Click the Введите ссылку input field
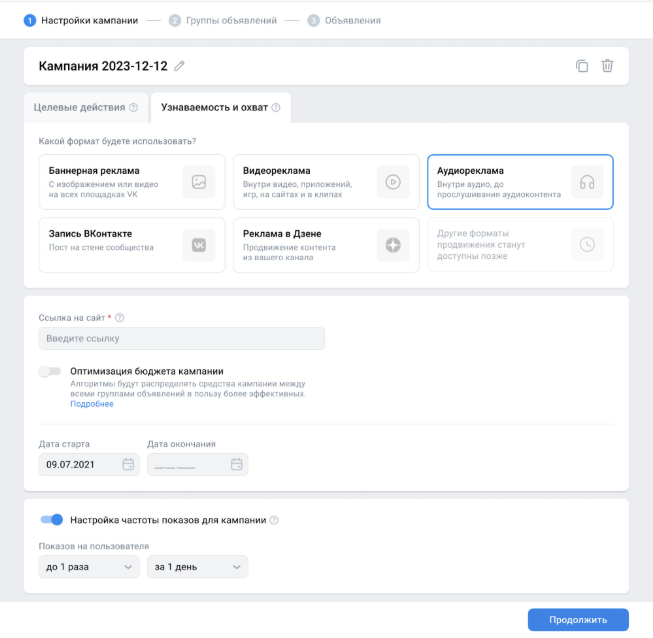Screen dimensions: 653x638 point(182,339)
